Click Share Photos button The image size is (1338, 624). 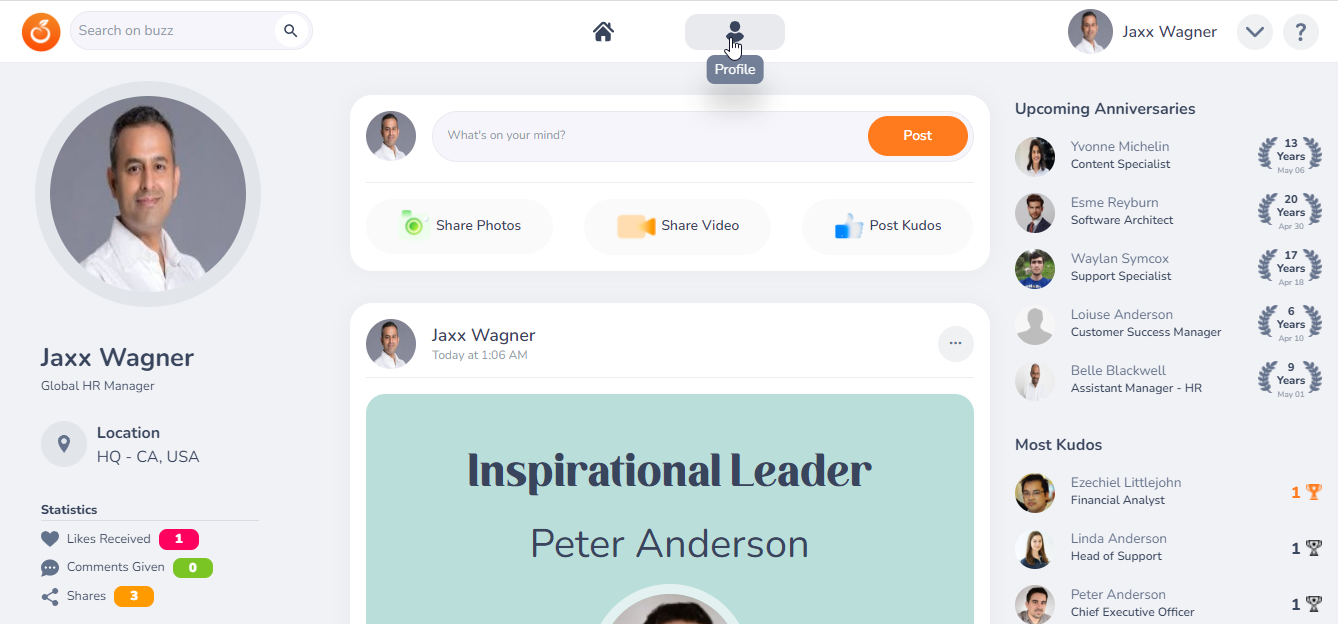tap(459, 226)
